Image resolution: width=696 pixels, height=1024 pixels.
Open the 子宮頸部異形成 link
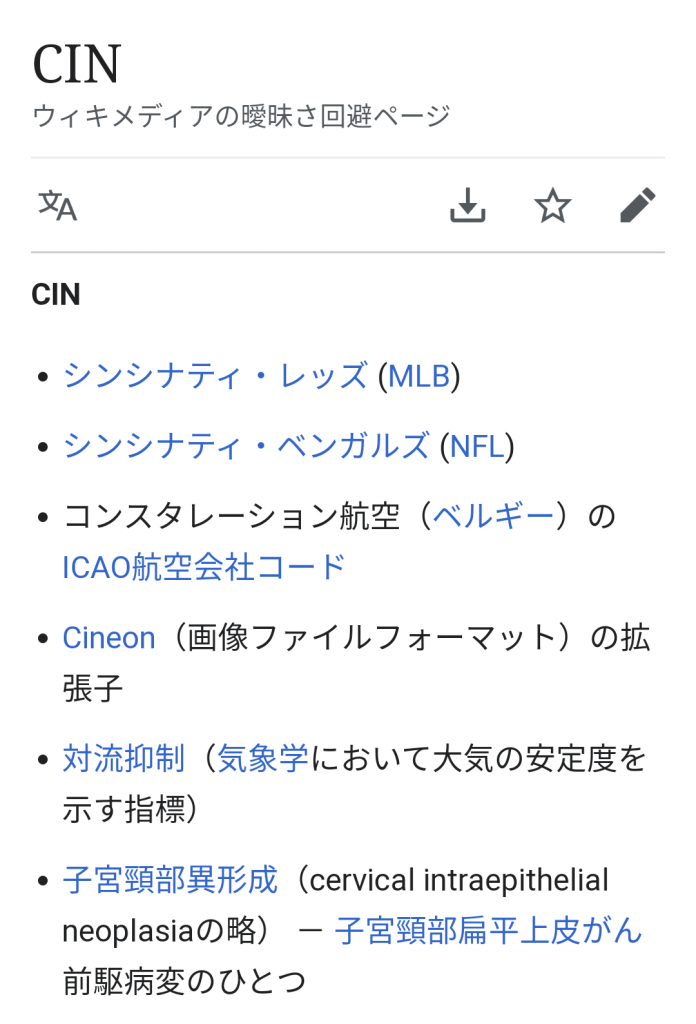point(170,881)
